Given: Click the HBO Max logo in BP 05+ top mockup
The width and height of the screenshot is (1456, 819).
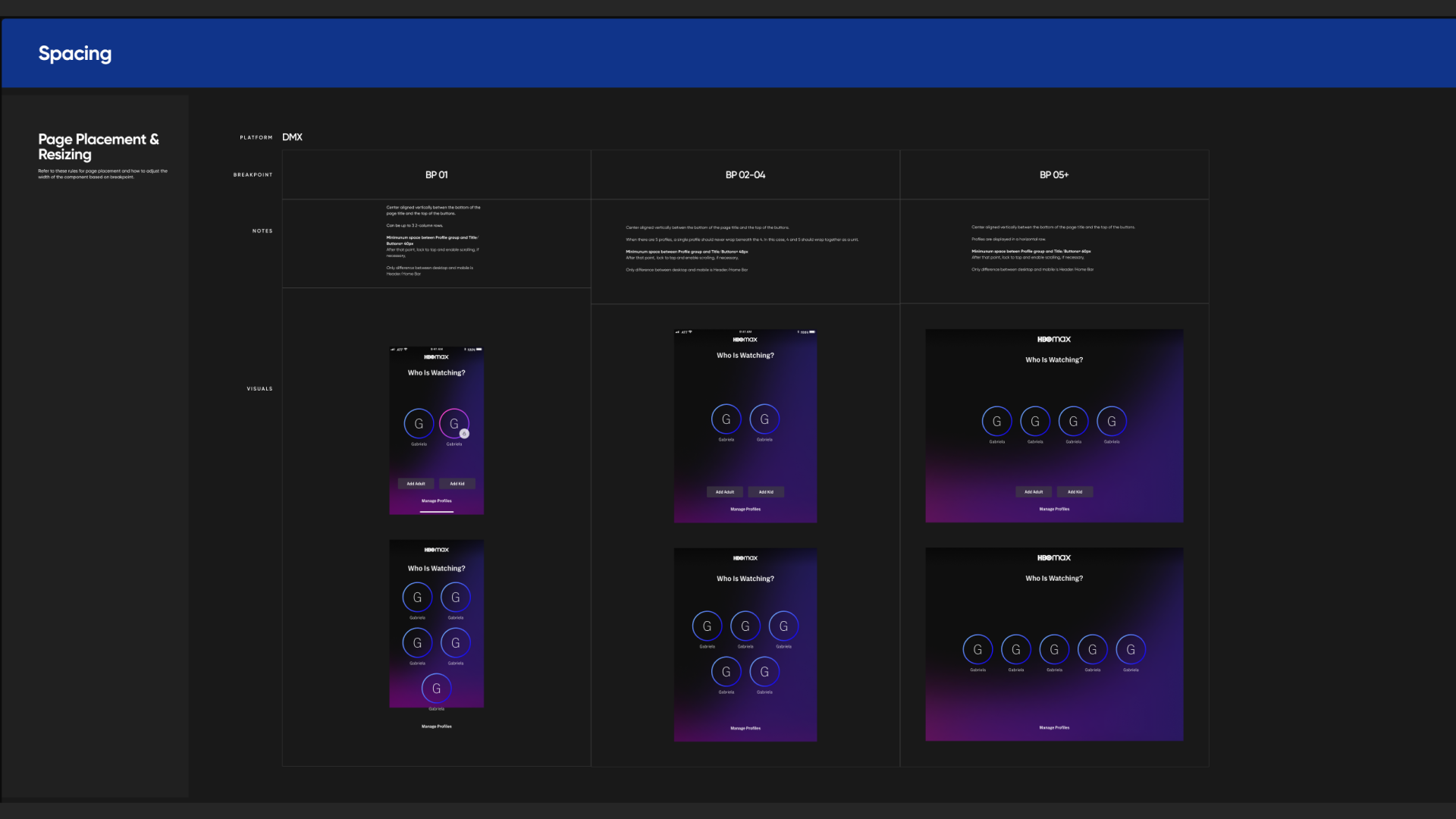Looking at the screenshot, I should [x=1054, y=339].
